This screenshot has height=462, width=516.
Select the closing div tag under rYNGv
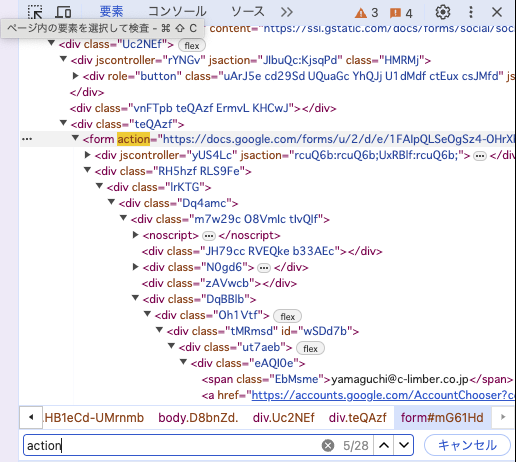87,92
